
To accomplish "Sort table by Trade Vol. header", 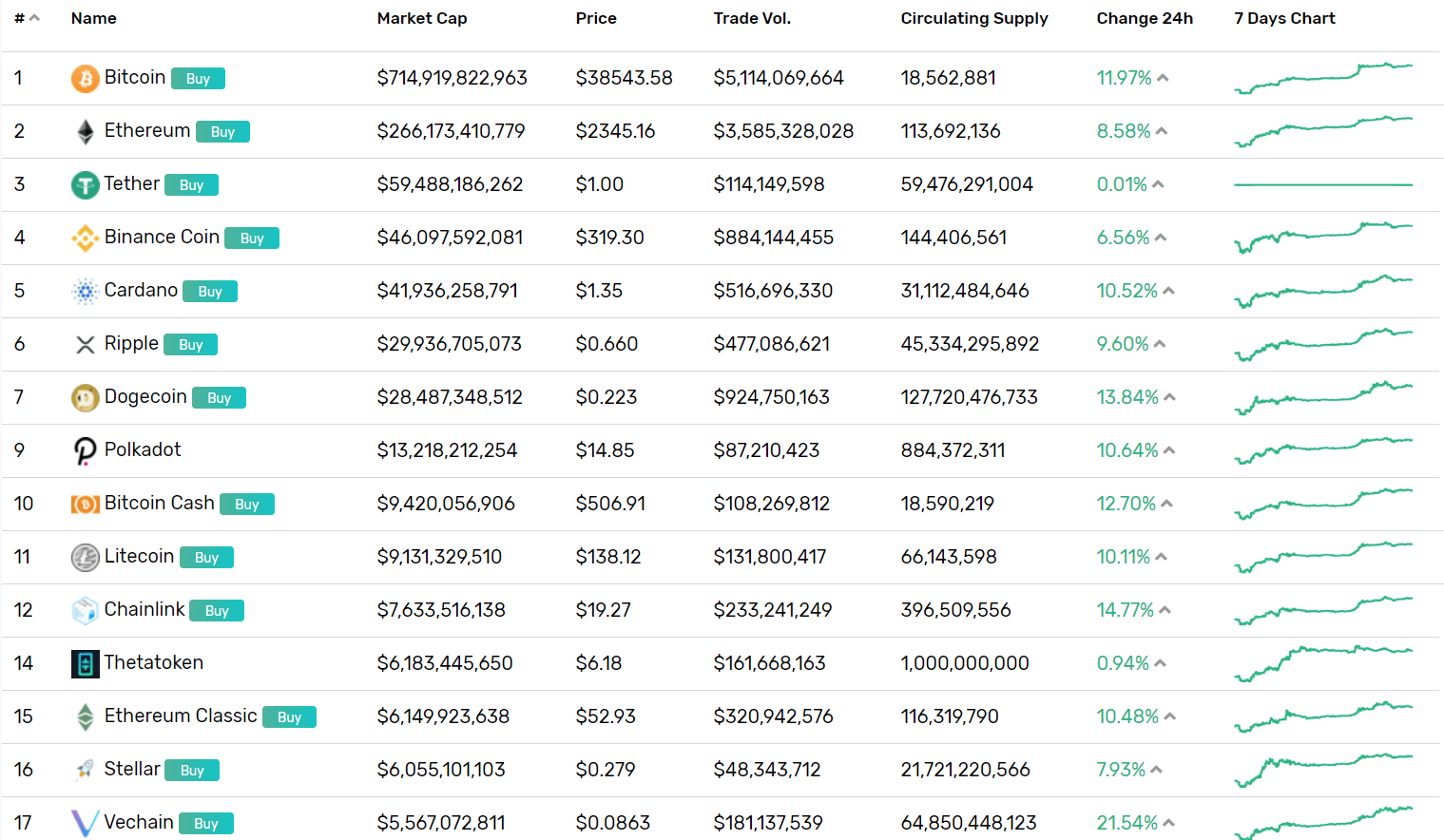I will point(752,18).
